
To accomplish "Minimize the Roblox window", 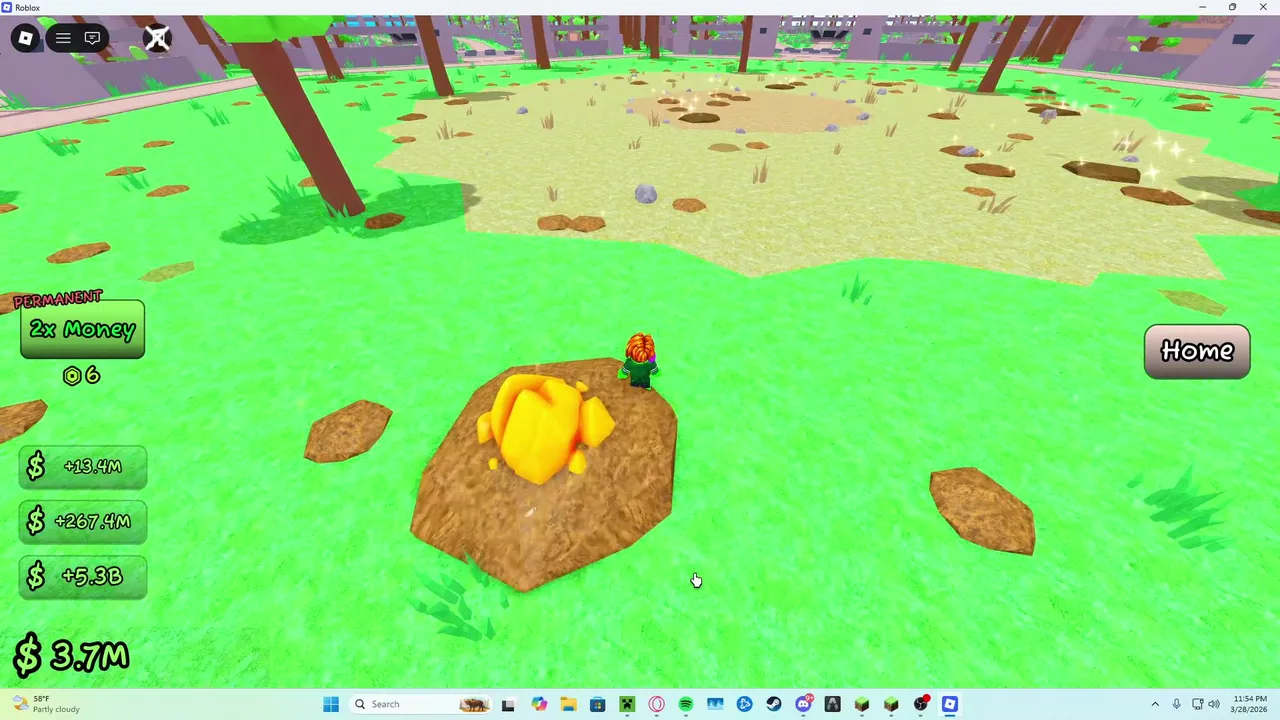I will pyautogui.click(x=1203, y=7).
